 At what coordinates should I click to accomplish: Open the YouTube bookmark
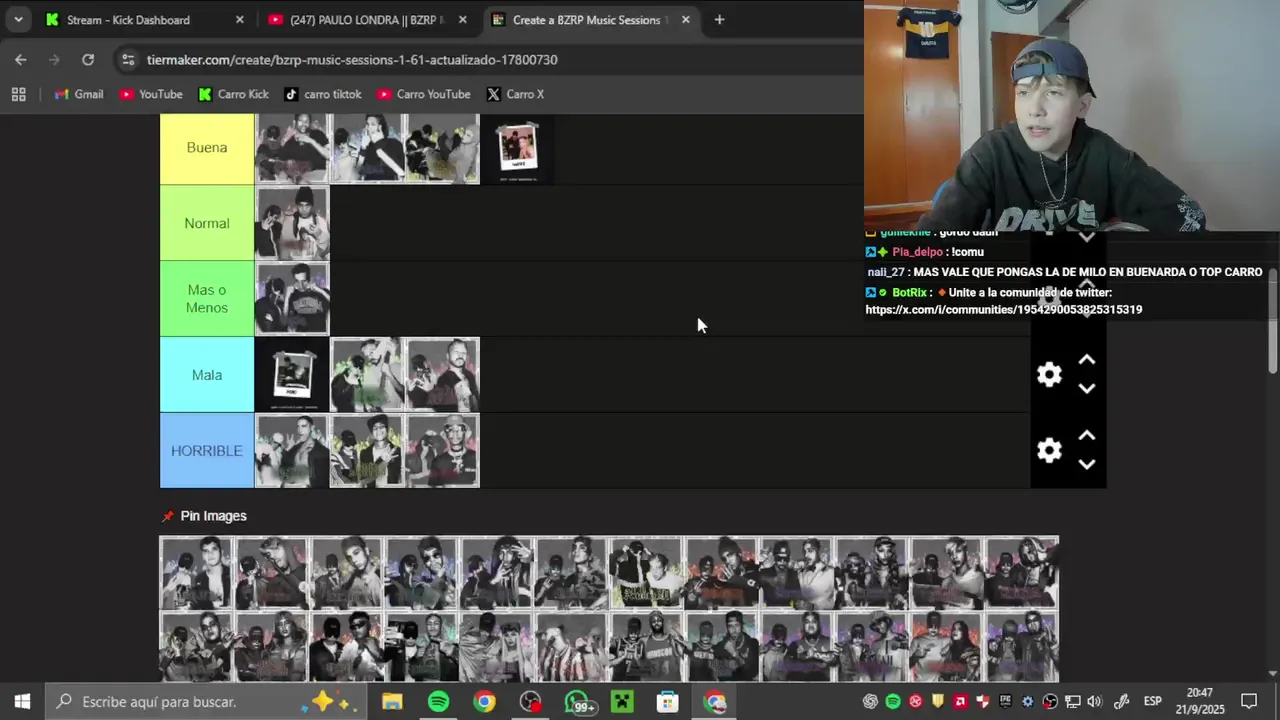point(151,94)
